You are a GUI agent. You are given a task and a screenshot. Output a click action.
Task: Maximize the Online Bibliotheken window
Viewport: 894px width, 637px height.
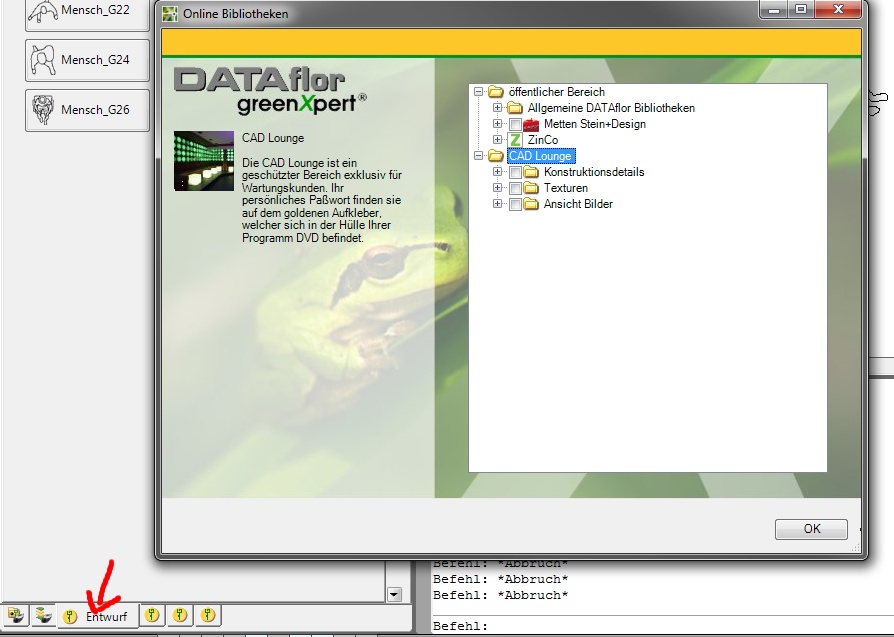coord(800,10)
